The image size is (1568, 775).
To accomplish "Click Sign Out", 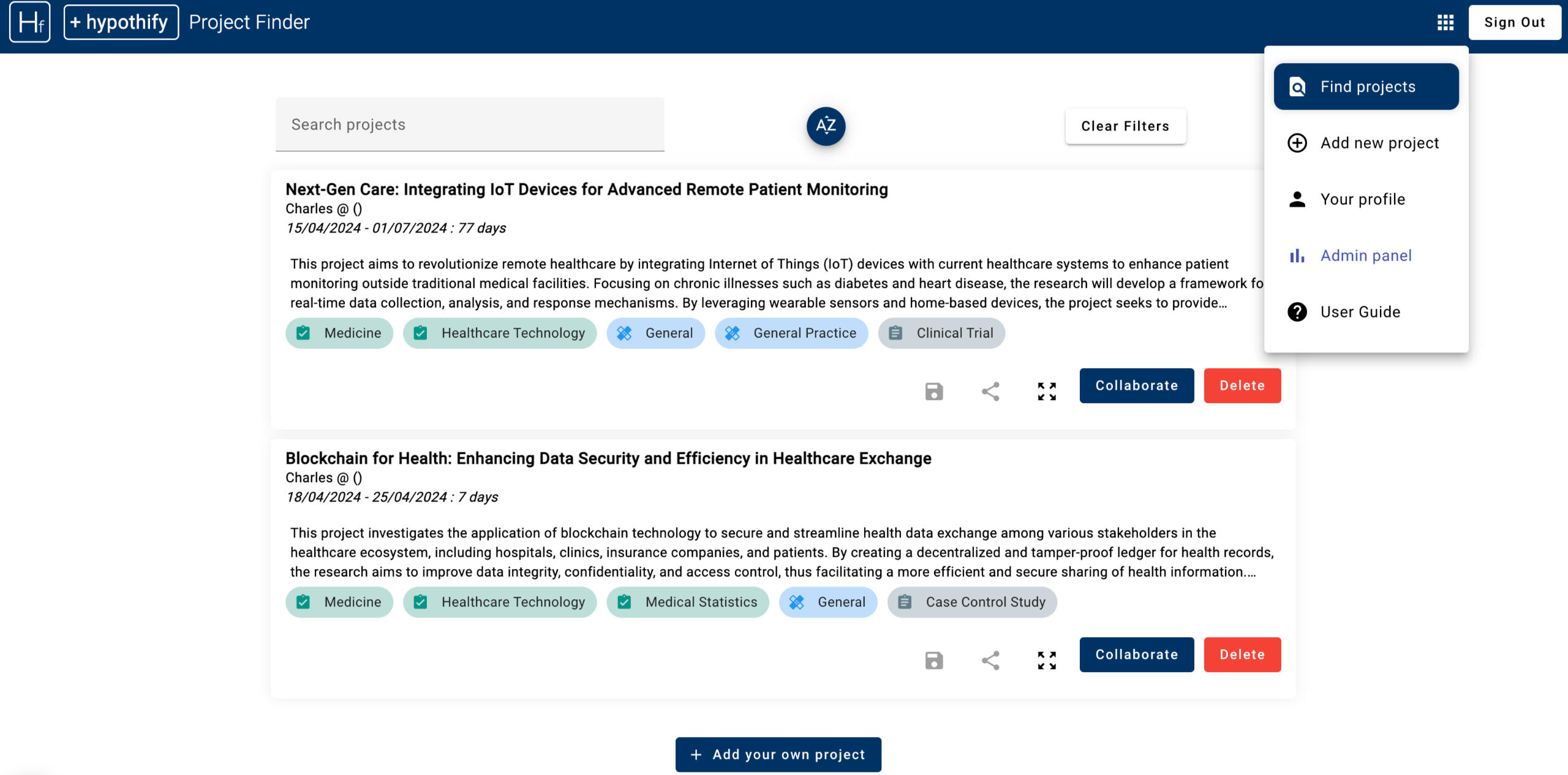I will (1514, 23).
